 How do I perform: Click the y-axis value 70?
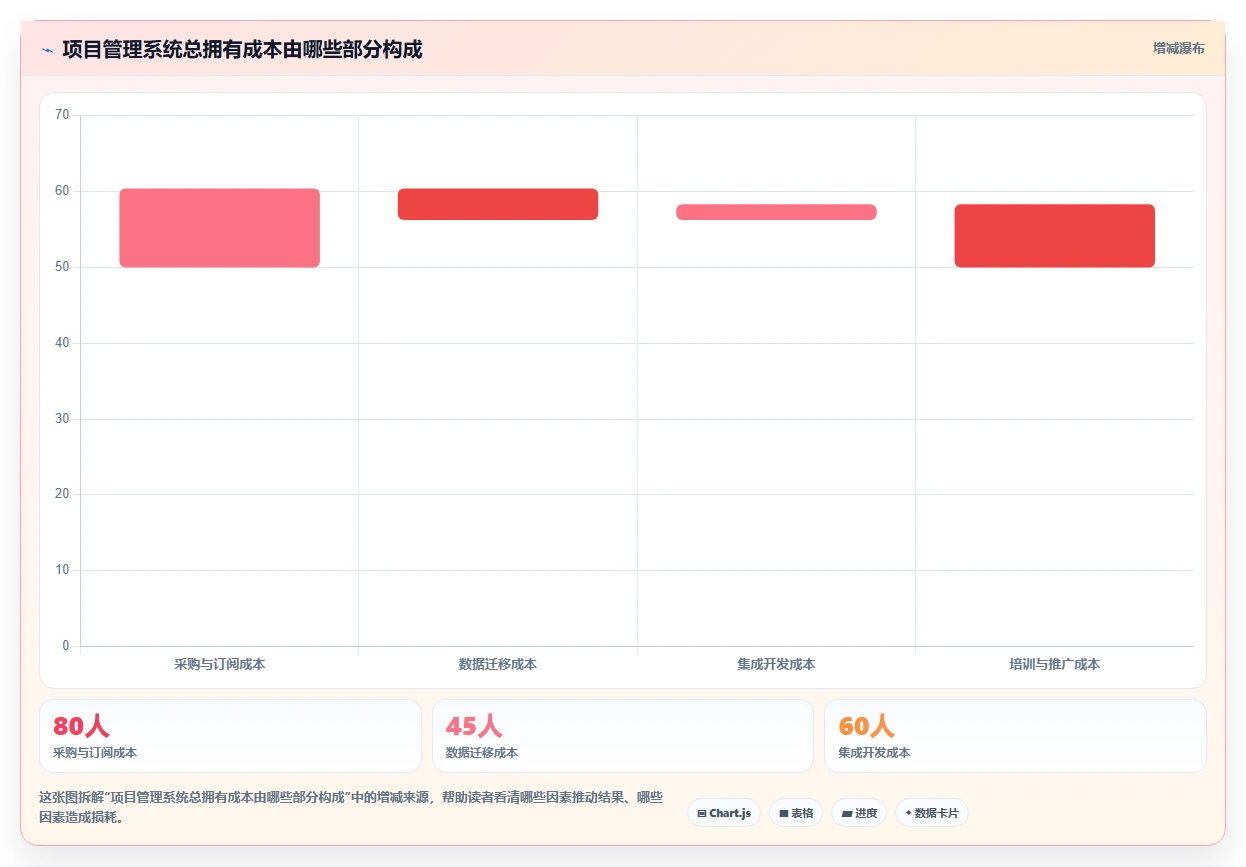[x=62, y=115]
